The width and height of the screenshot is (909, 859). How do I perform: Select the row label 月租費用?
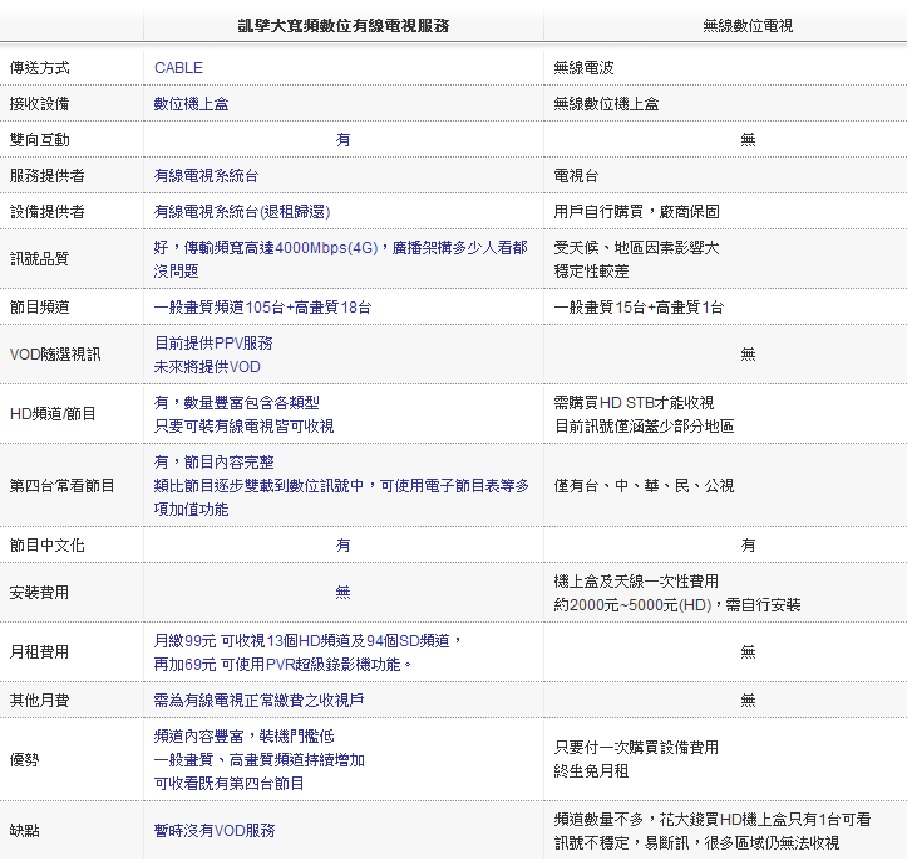click(x=39, y=653)
